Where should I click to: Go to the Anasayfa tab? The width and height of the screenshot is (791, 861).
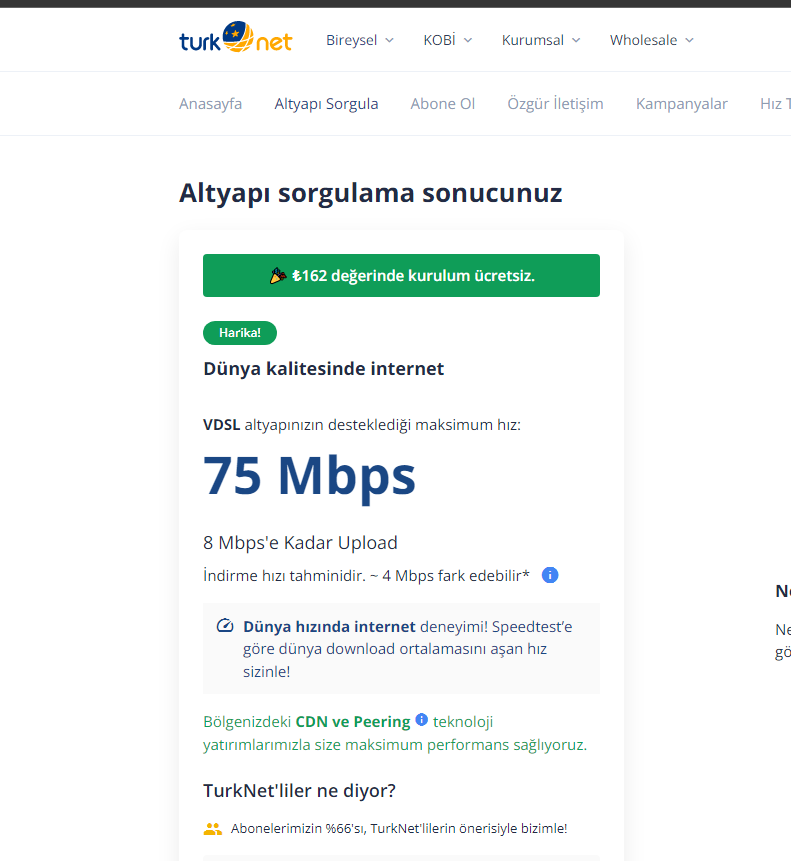[x=210, y=104]
